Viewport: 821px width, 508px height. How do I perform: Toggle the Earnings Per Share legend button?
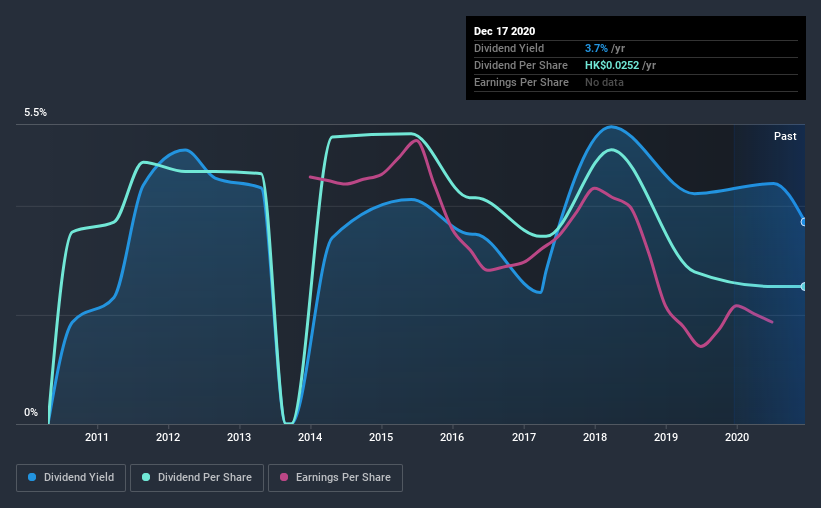(335, 478)
